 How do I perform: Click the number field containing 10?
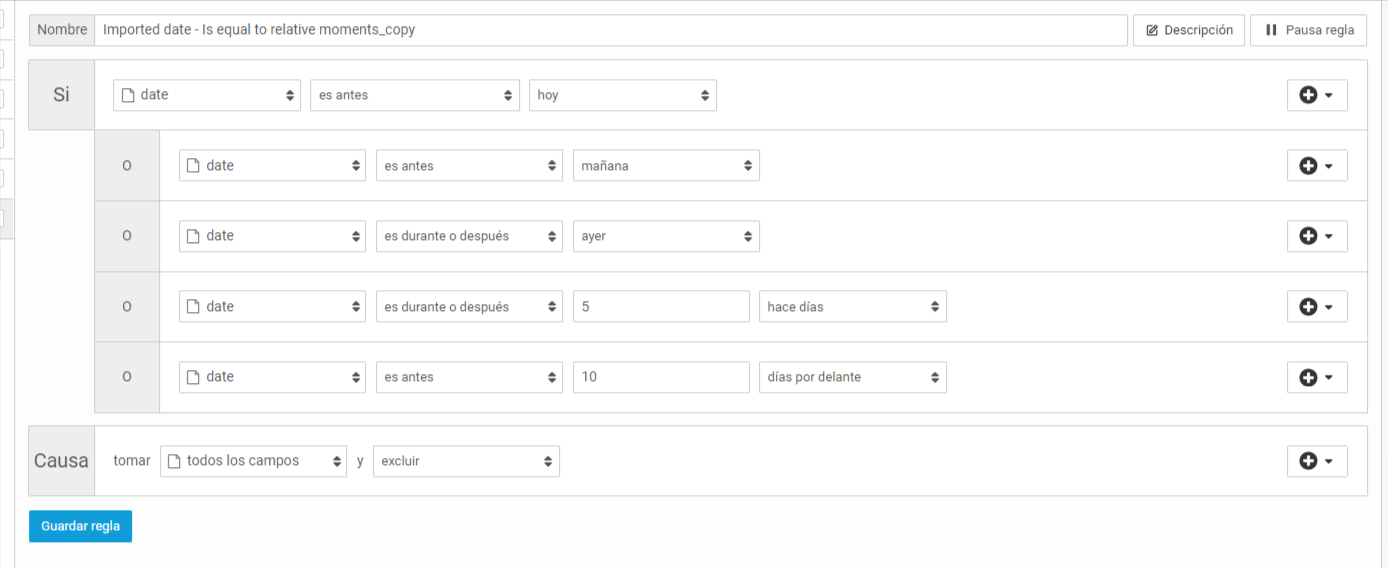pyautogui.click(x=661, y=377)
